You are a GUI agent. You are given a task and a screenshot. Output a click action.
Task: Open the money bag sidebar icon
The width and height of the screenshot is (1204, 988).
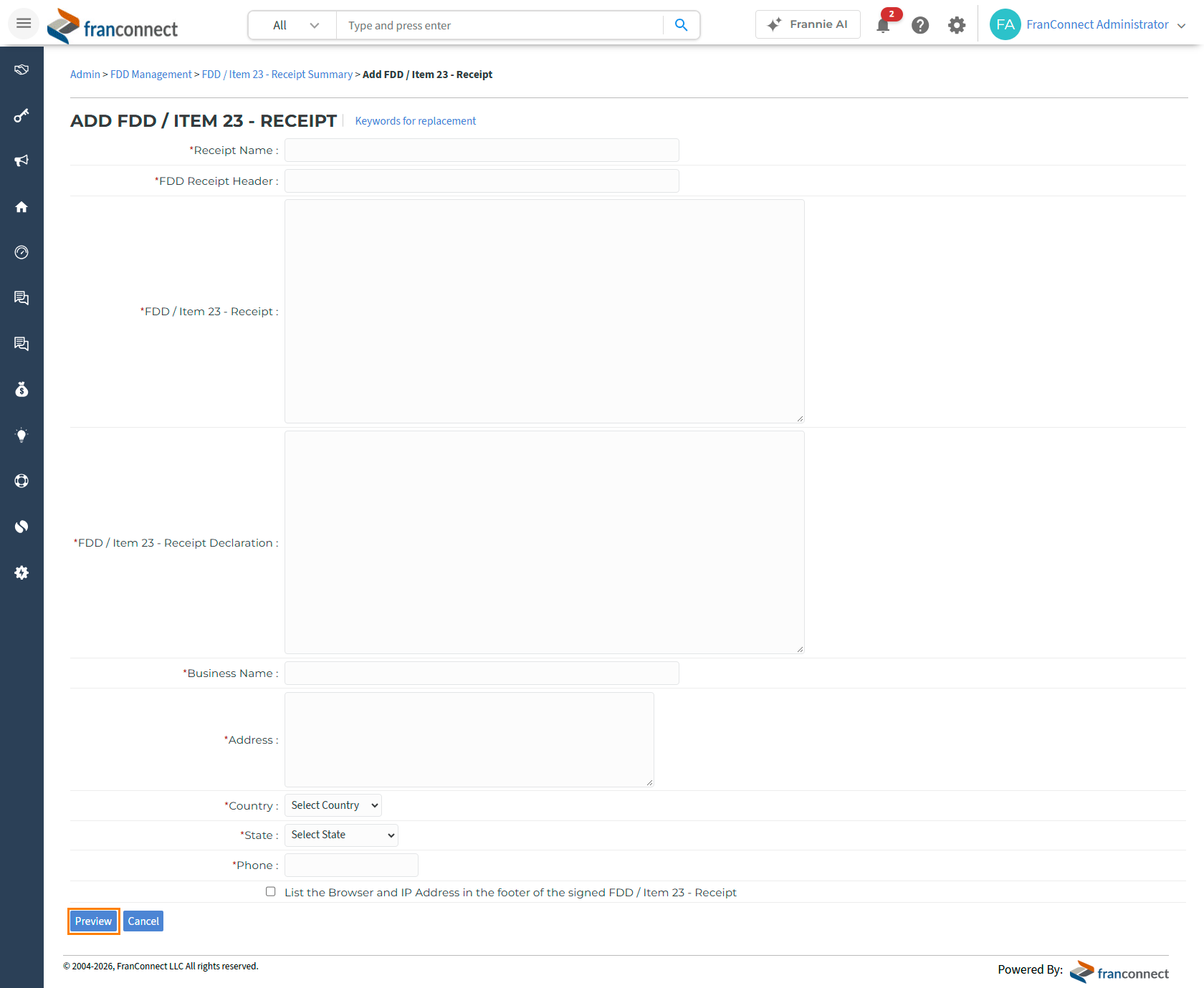pos(21,389)
